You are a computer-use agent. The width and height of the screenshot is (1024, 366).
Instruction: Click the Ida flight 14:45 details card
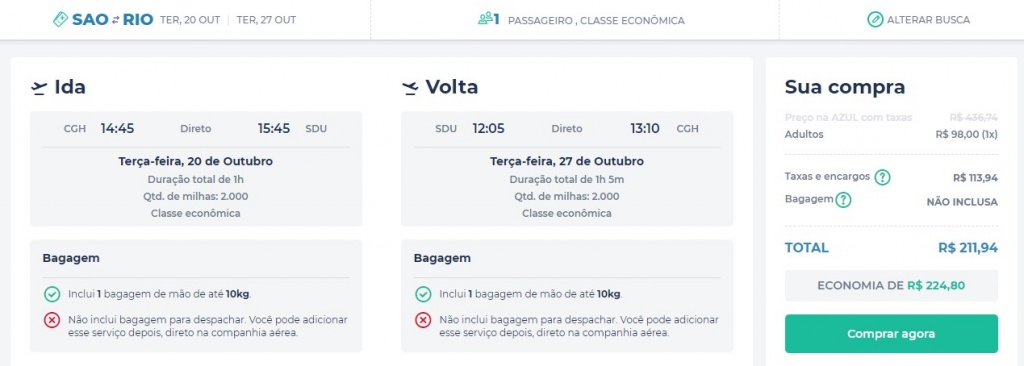click(196, 169)
